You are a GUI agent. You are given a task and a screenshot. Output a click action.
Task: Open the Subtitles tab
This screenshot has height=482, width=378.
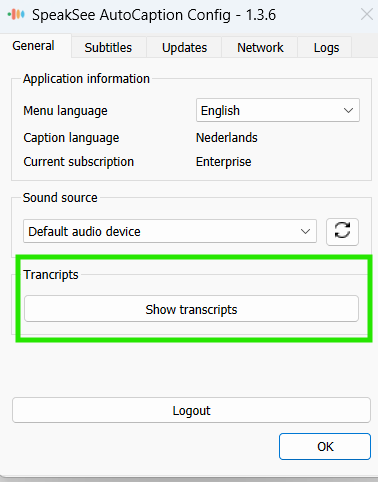pyautogui.click(x=108, y=48)
